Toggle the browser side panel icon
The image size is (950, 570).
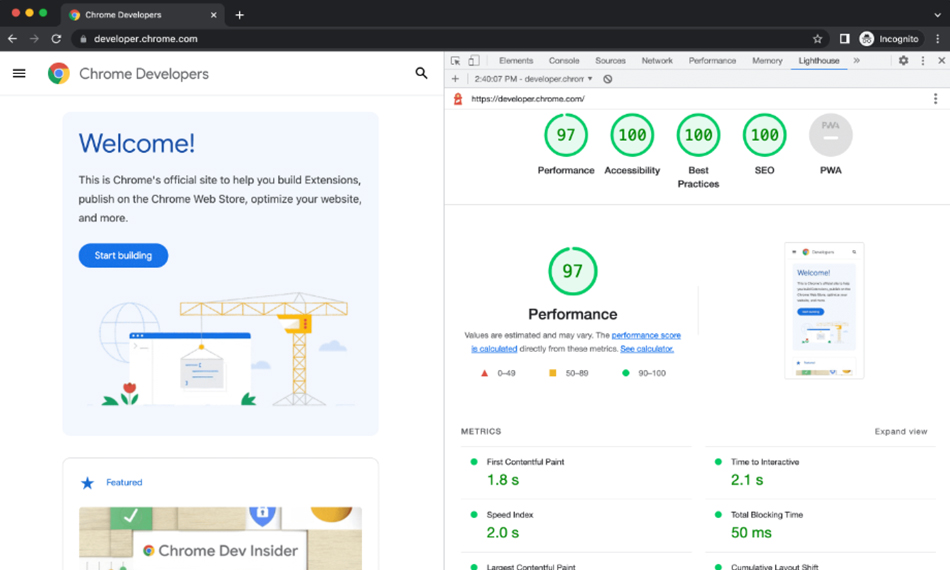click(844, 39)
